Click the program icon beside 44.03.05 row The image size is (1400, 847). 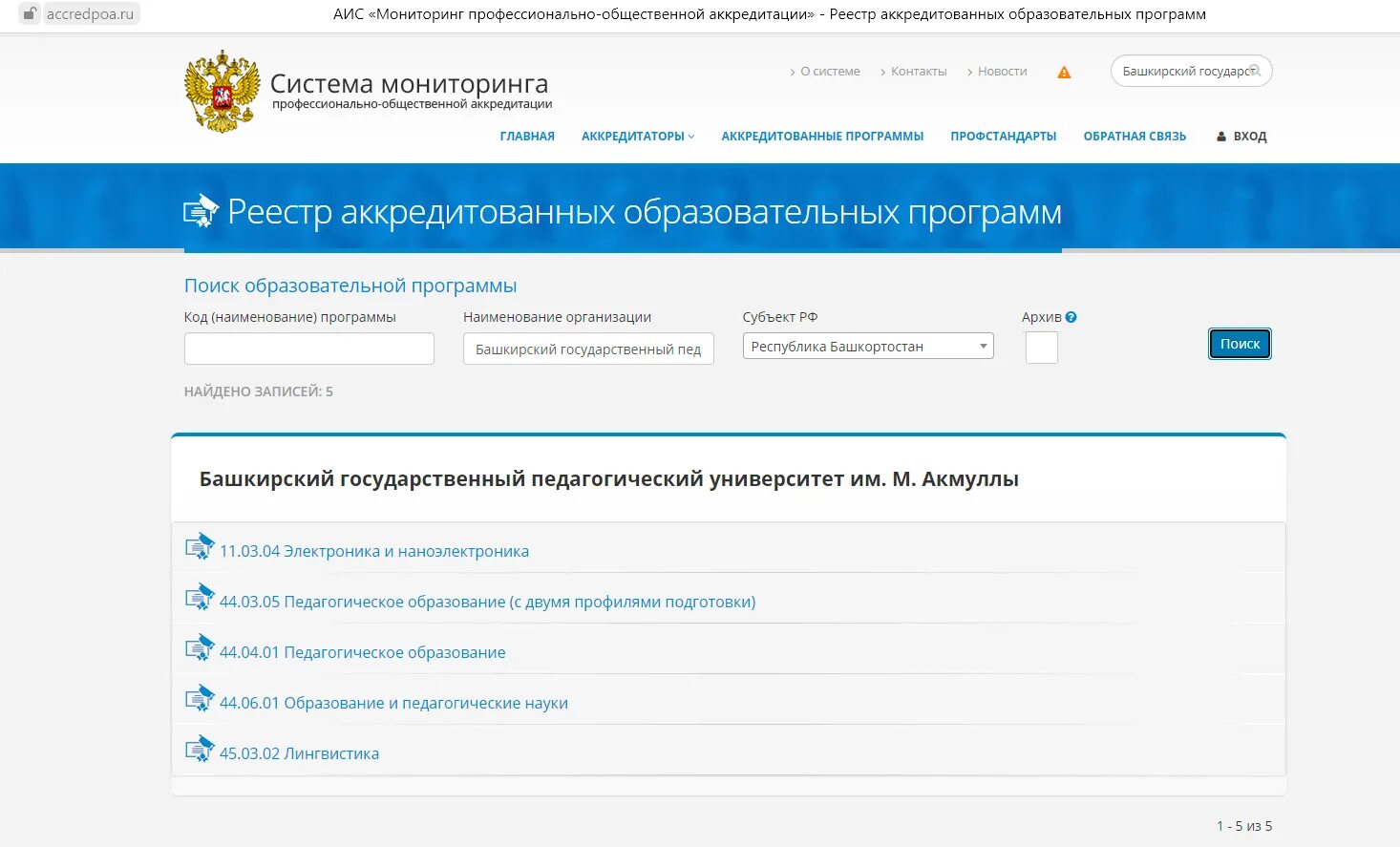click(x=200, y=598)
